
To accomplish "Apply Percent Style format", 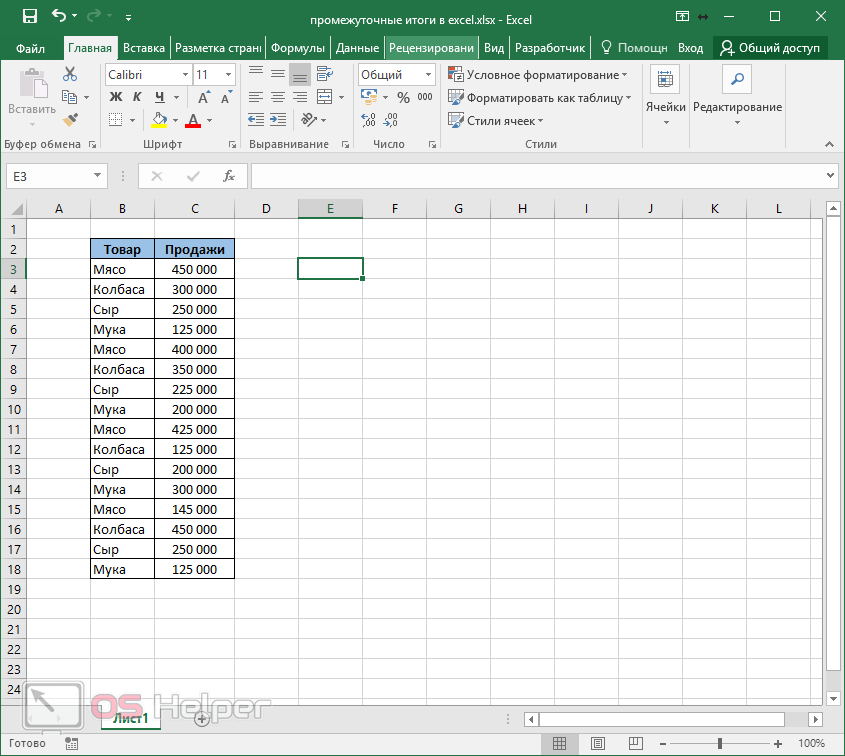I will coord(403,98).
